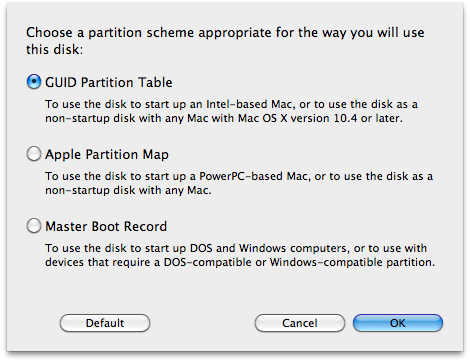Viewport: 470px width, 362px height.
Task: Click the 'Master Boot Record' label text
Action: point(106,227)
